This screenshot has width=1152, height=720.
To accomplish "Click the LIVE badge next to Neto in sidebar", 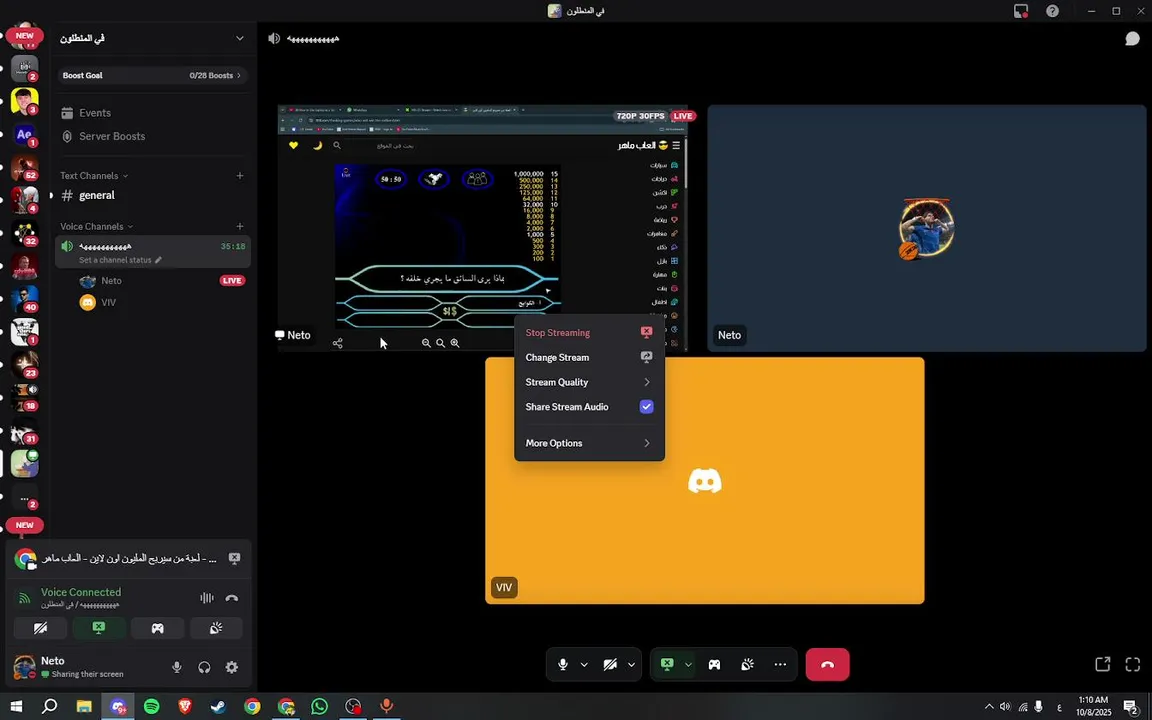I will coord(232,281).
